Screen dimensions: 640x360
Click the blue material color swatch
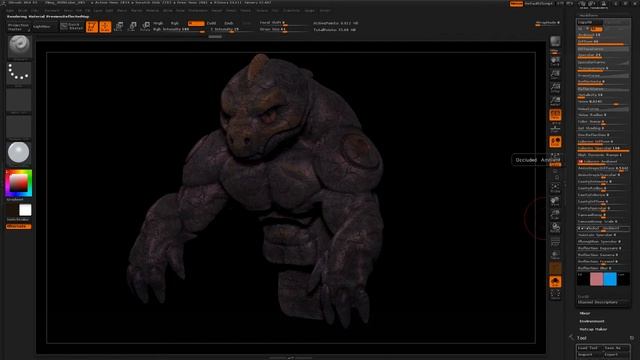click(x=610, y=279)
